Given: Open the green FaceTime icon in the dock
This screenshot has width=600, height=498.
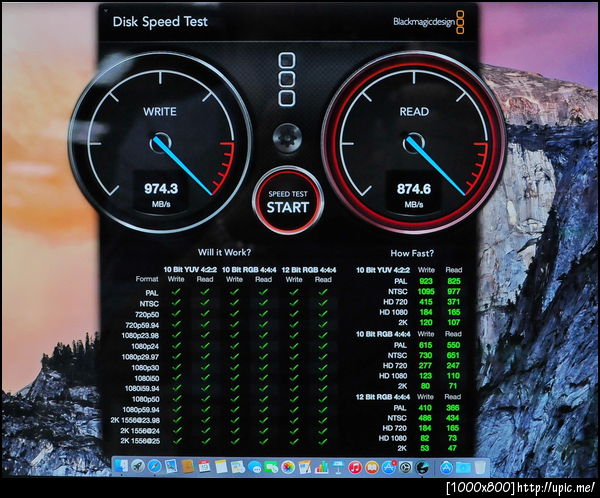Looking at the screenshot, I should click(x=271, y=467).
